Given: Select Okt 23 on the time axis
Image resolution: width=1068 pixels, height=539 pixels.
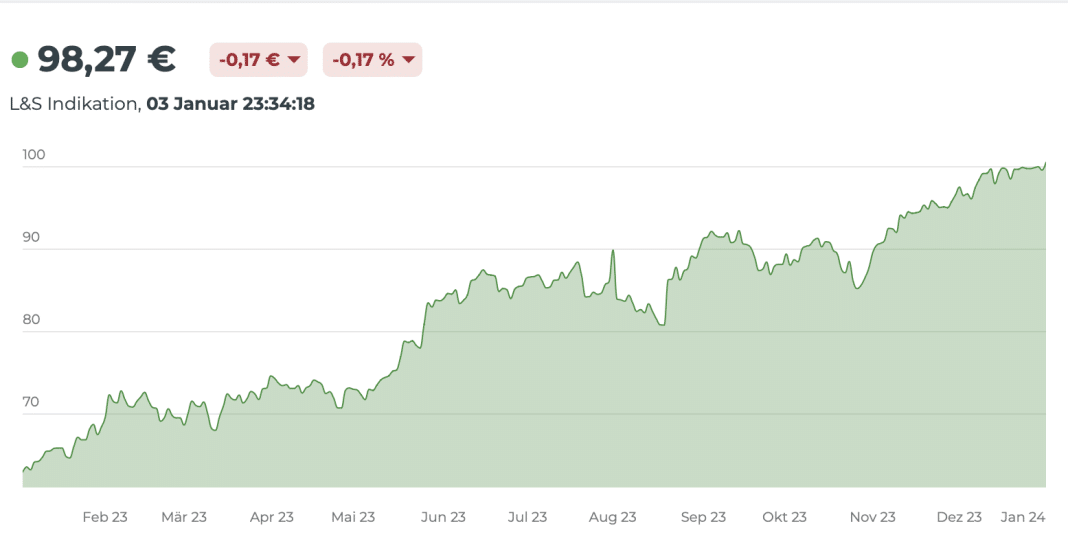Looking at the screenshot, I should point(784,517).
